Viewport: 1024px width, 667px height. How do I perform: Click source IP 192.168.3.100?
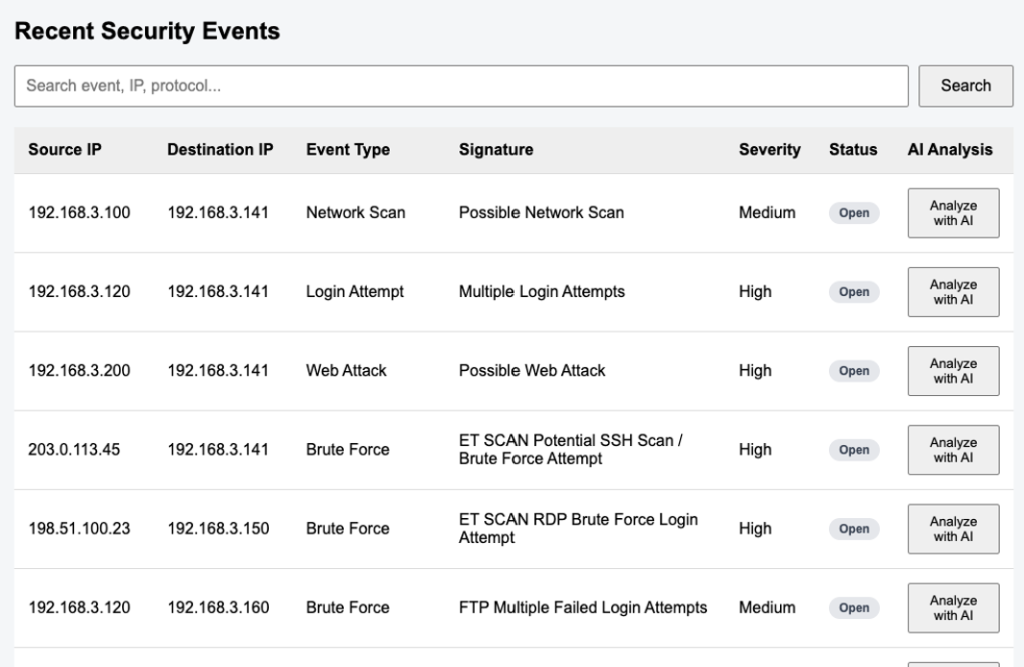(79, 213)
